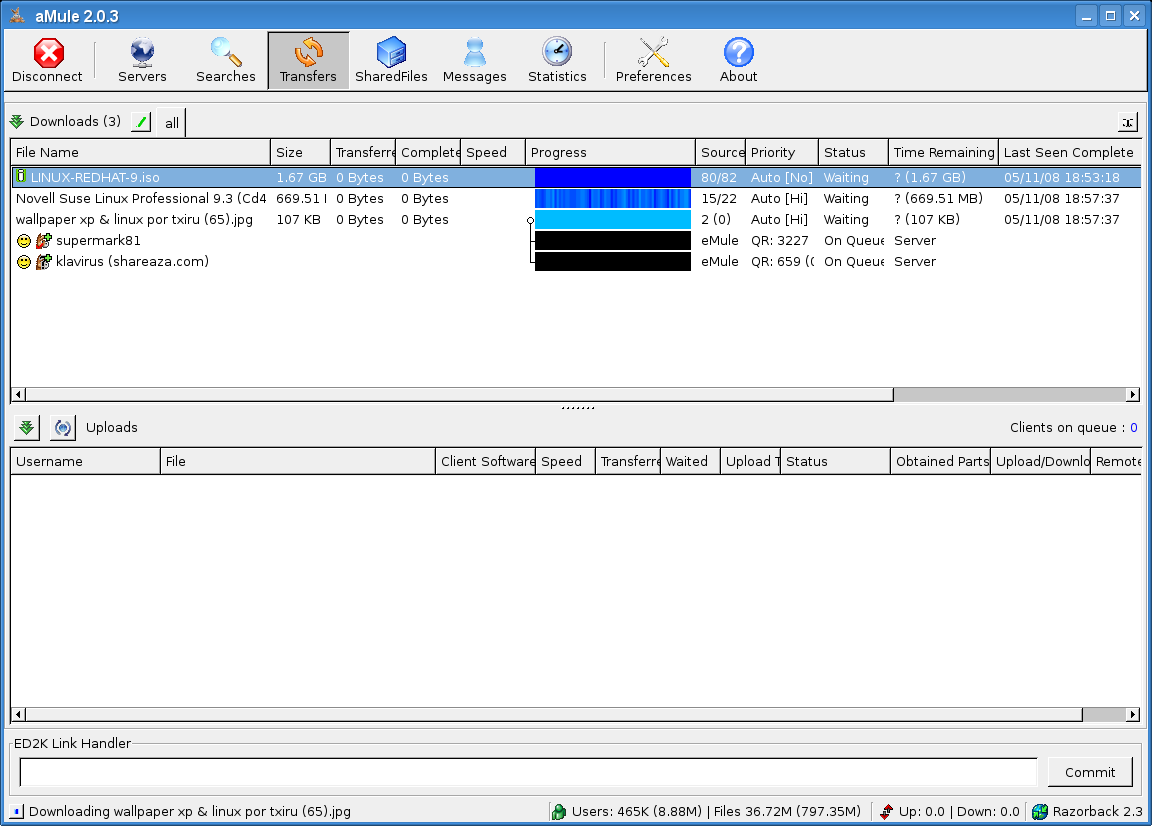Sort downloads by the Priority column header
The image size is (1152, 826).
[780, 153]
